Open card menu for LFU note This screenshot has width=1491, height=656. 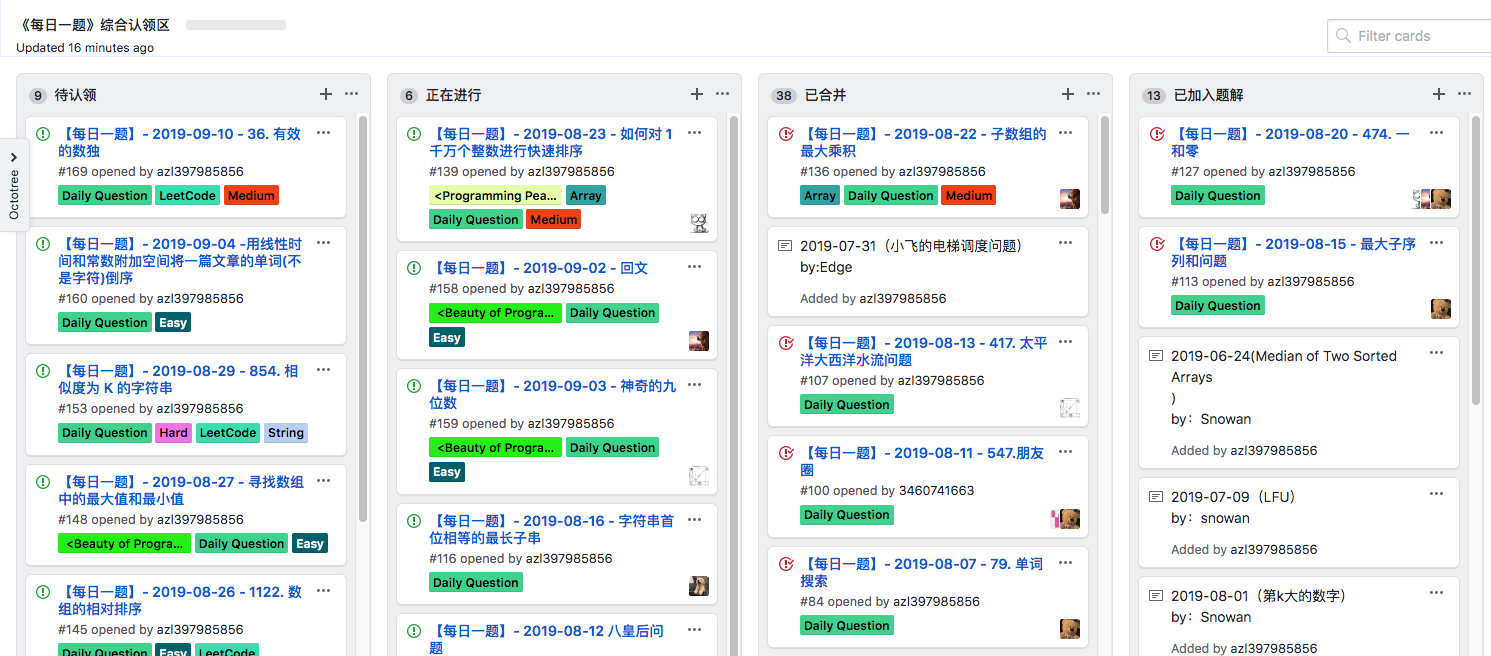pos(1436,493)
